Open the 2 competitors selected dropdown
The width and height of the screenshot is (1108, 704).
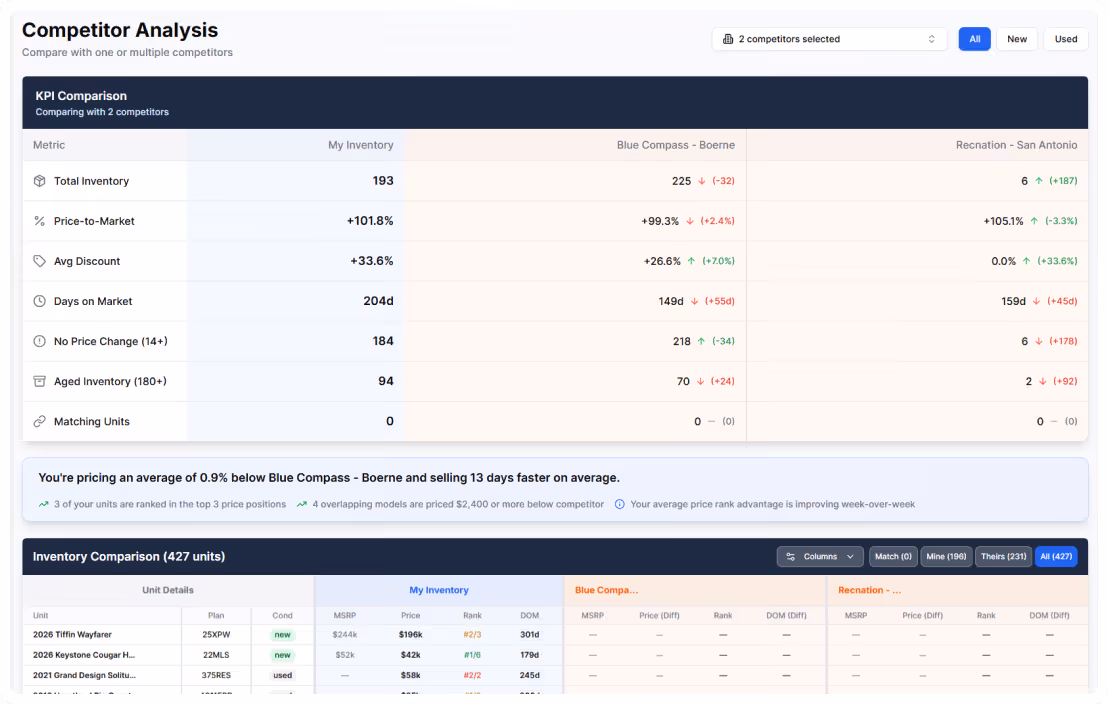[x=830, y=38]
